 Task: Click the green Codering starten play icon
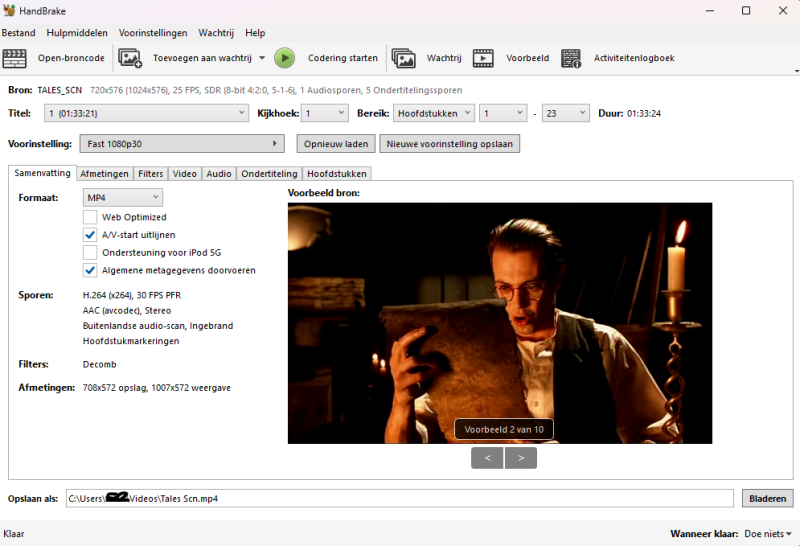(285, 58)
